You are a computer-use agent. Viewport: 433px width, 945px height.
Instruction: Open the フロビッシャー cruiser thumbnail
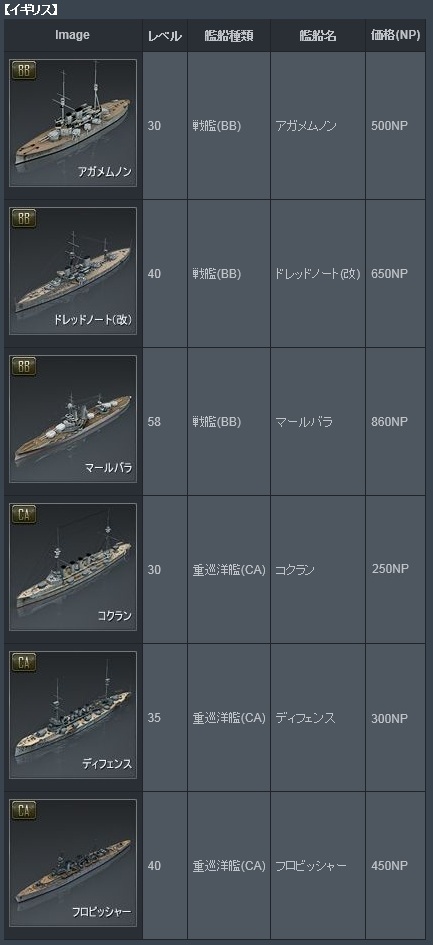[73, 862]
